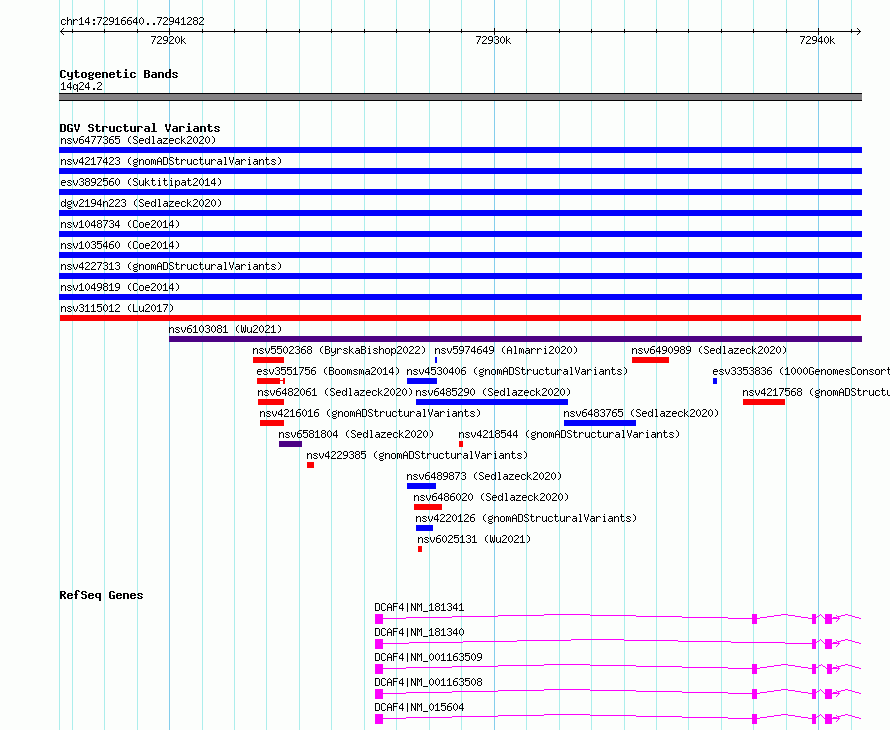Select the DCAF4|NM_015604 transcript label

(x=419, y=707)
